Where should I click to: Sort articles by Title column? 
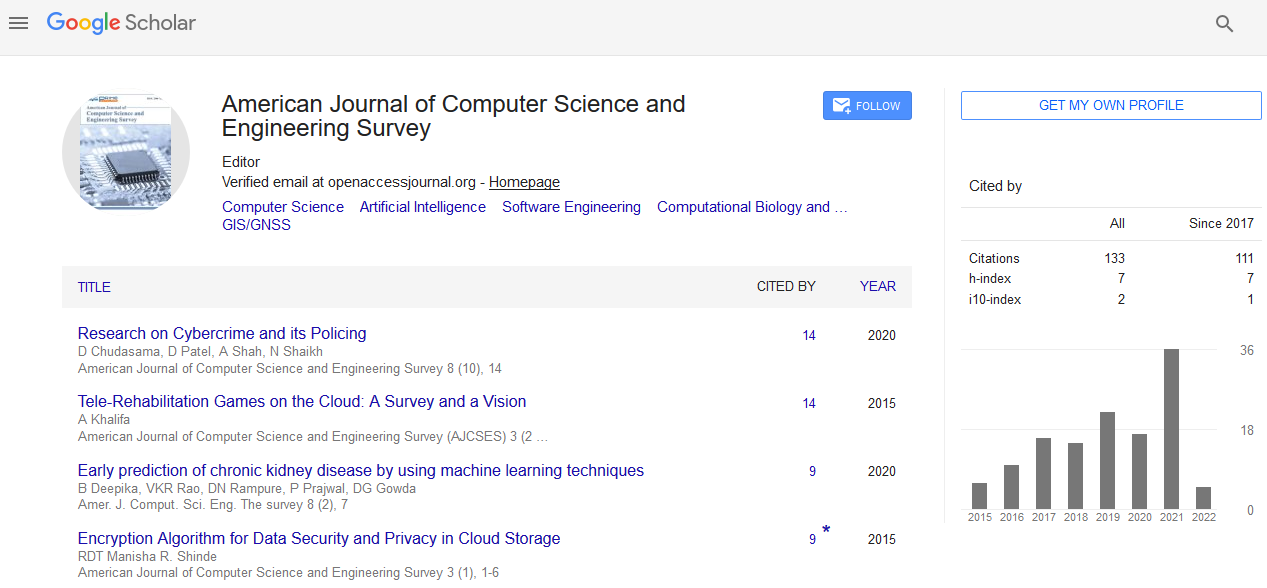[x=94, y=287]
